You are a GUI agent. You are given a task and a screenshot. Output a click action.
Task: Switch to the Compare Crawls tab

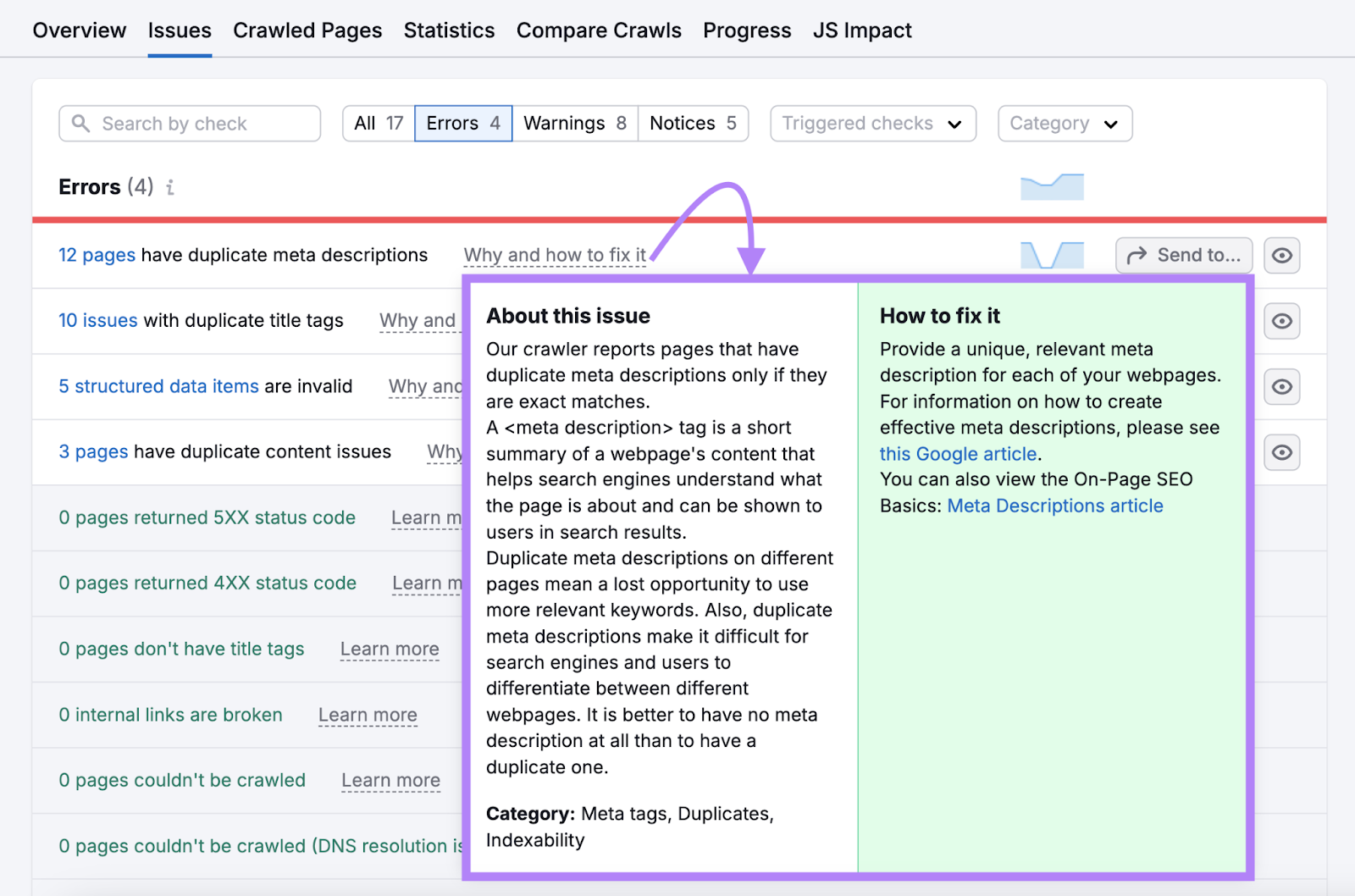[599, 30]
